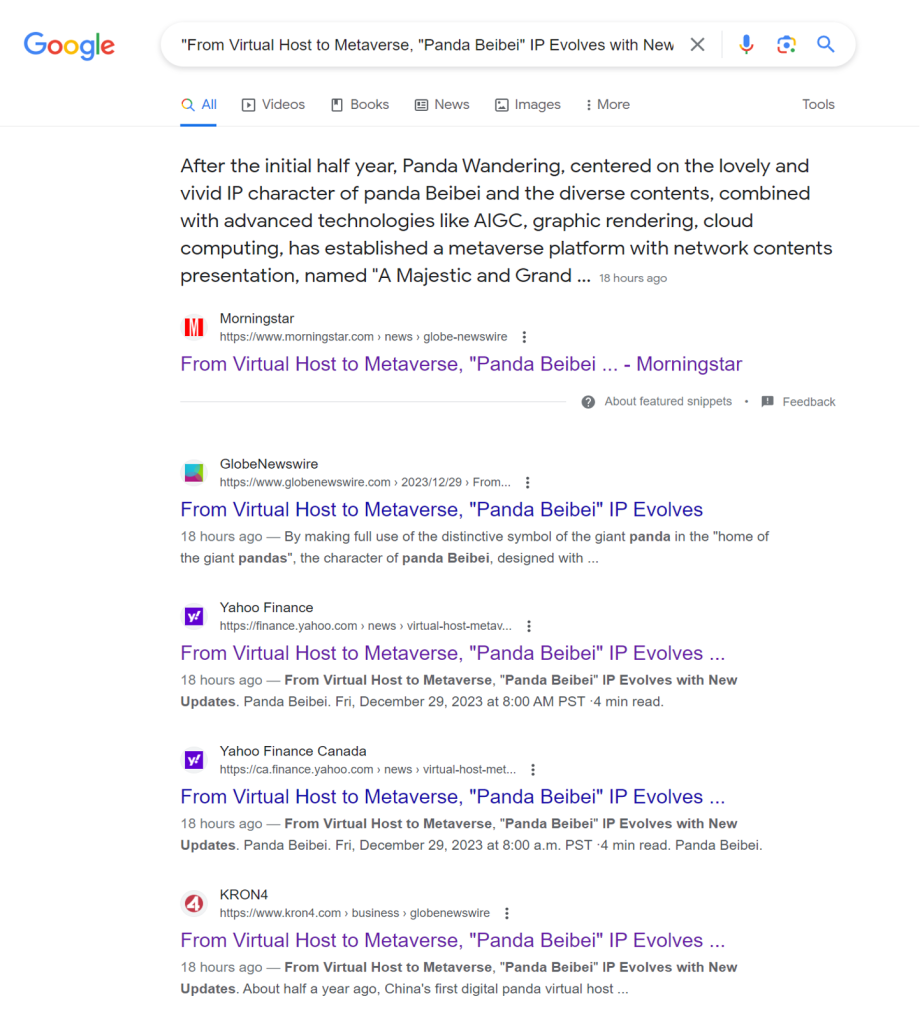Screen dimensions: 920x1024
Task: Open the three-dot options for the GlobeNewswire result
Action: (528, 483)
